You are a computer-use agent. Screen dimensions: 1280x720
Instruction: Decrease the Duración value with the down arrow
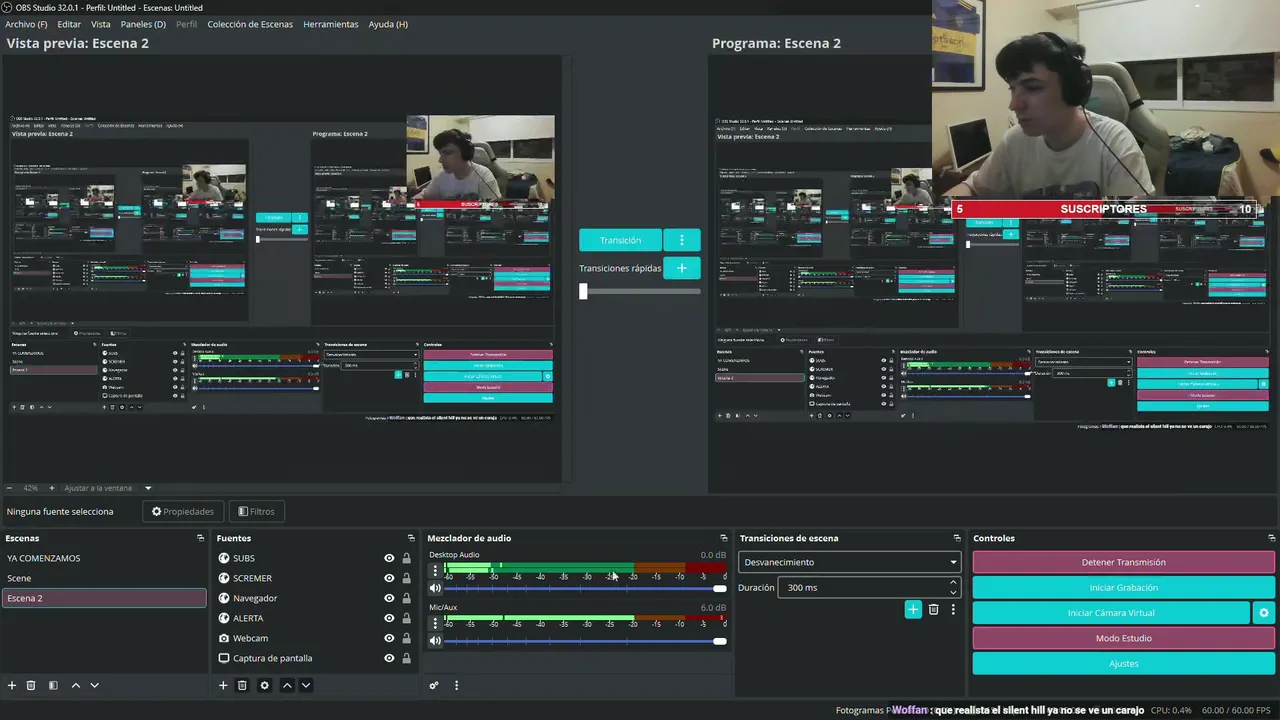coord(953,592)
